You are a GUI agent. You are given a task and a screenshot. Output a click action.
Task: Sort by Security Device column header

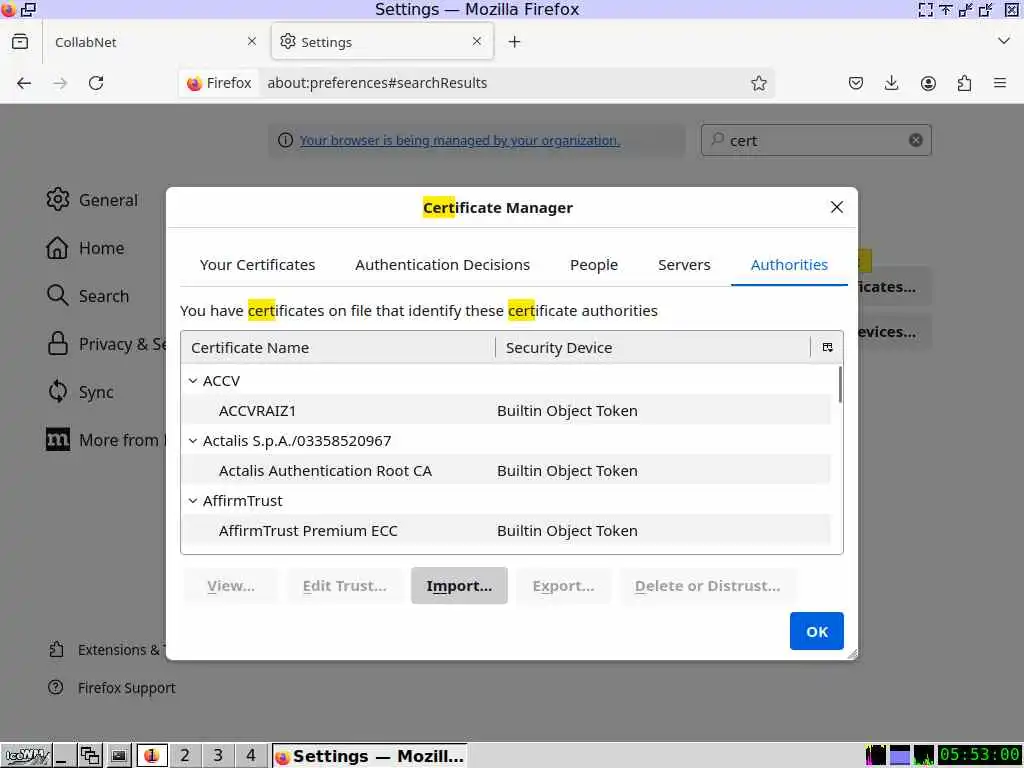(653, 347)
